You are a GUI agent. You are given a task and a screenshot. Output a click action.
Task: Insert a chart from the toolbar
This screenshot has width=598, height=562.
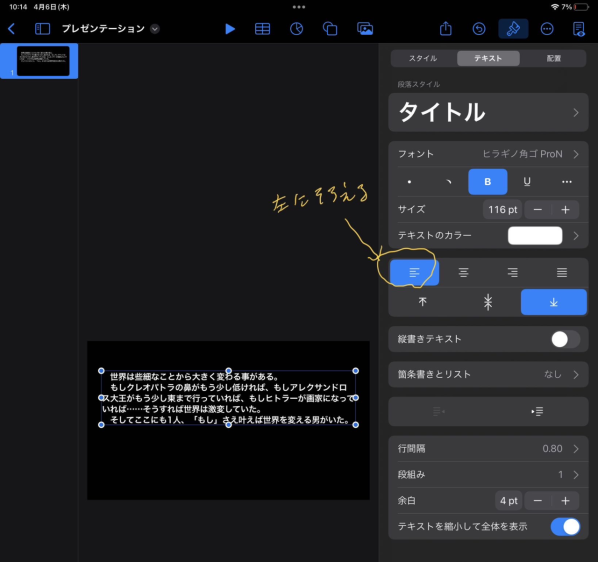(x=296, y=29)
